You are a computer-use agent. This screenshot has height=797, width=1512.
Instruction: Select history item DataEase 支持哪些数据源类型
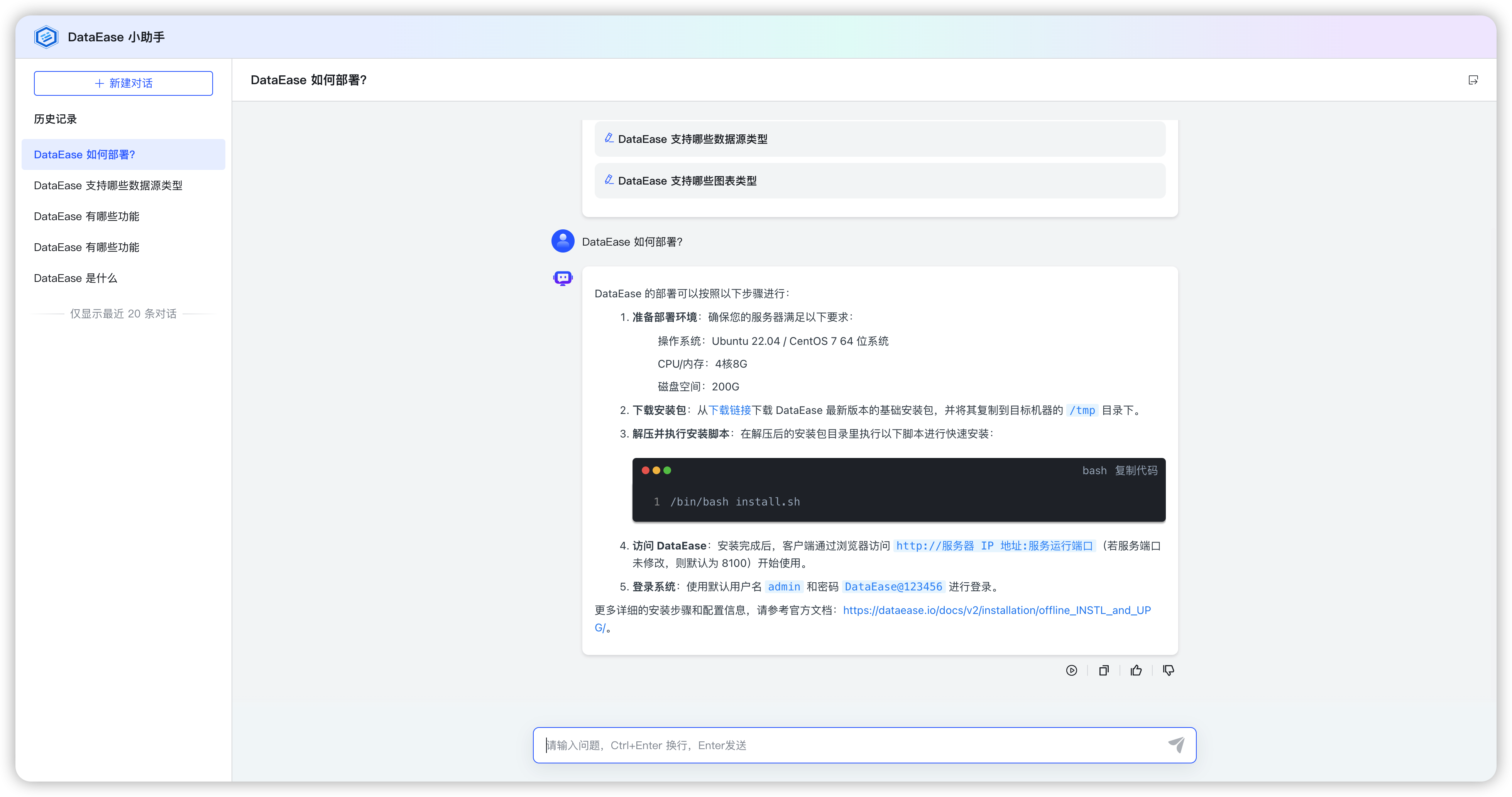coord(108,186)
